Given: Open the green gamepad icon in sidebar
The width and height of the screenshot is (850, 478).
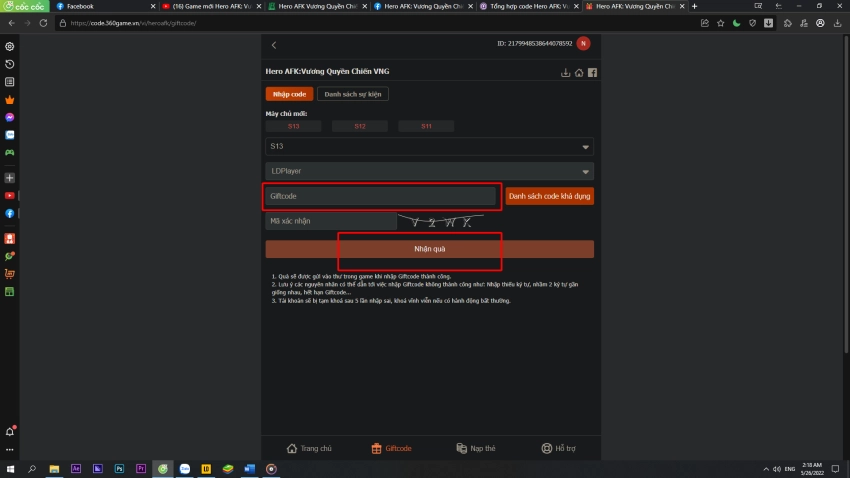Looking at the screenshot, I should (x=10, y=153).
